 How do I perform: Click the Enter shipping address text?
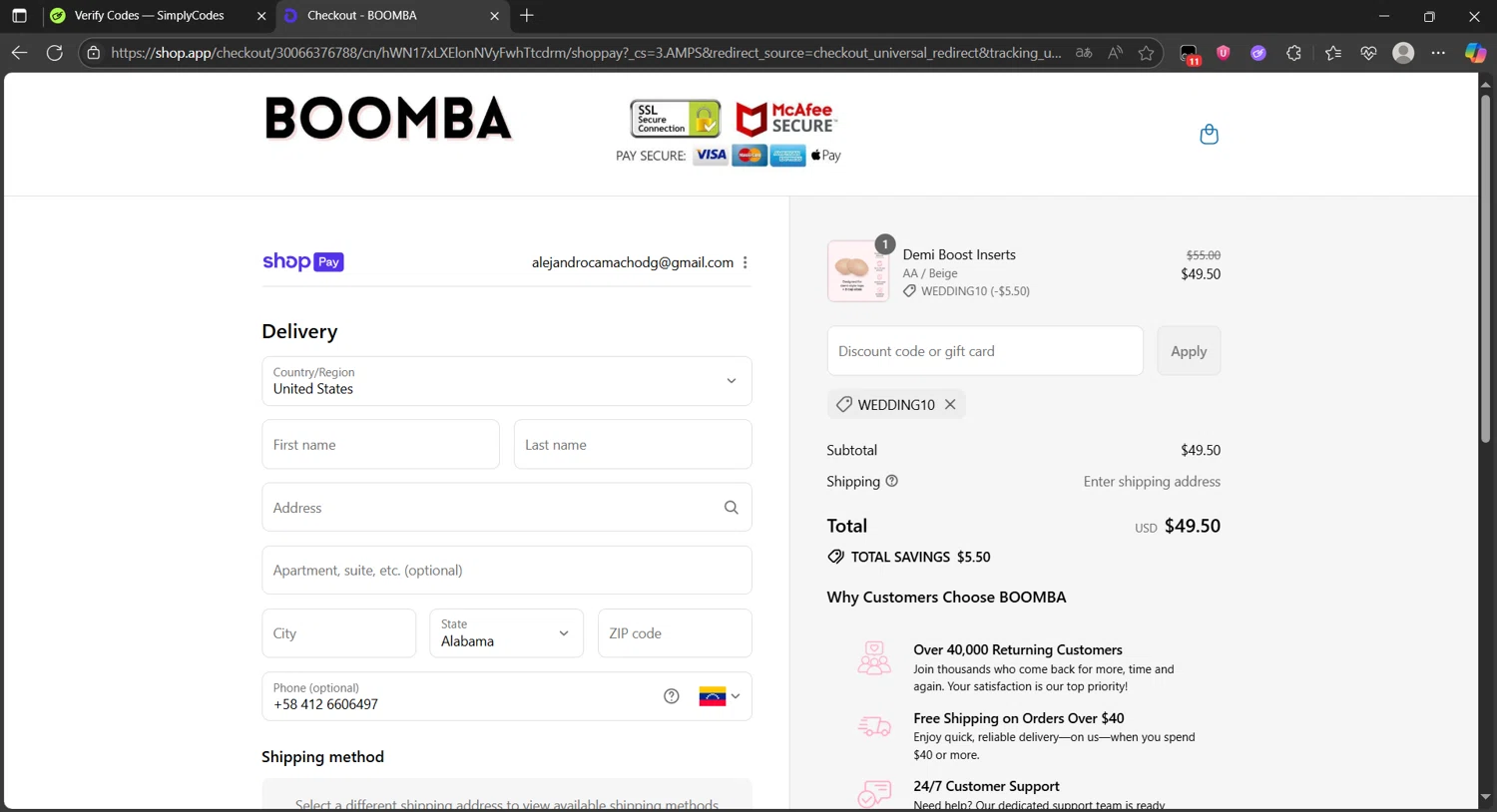coord(1152,482)
